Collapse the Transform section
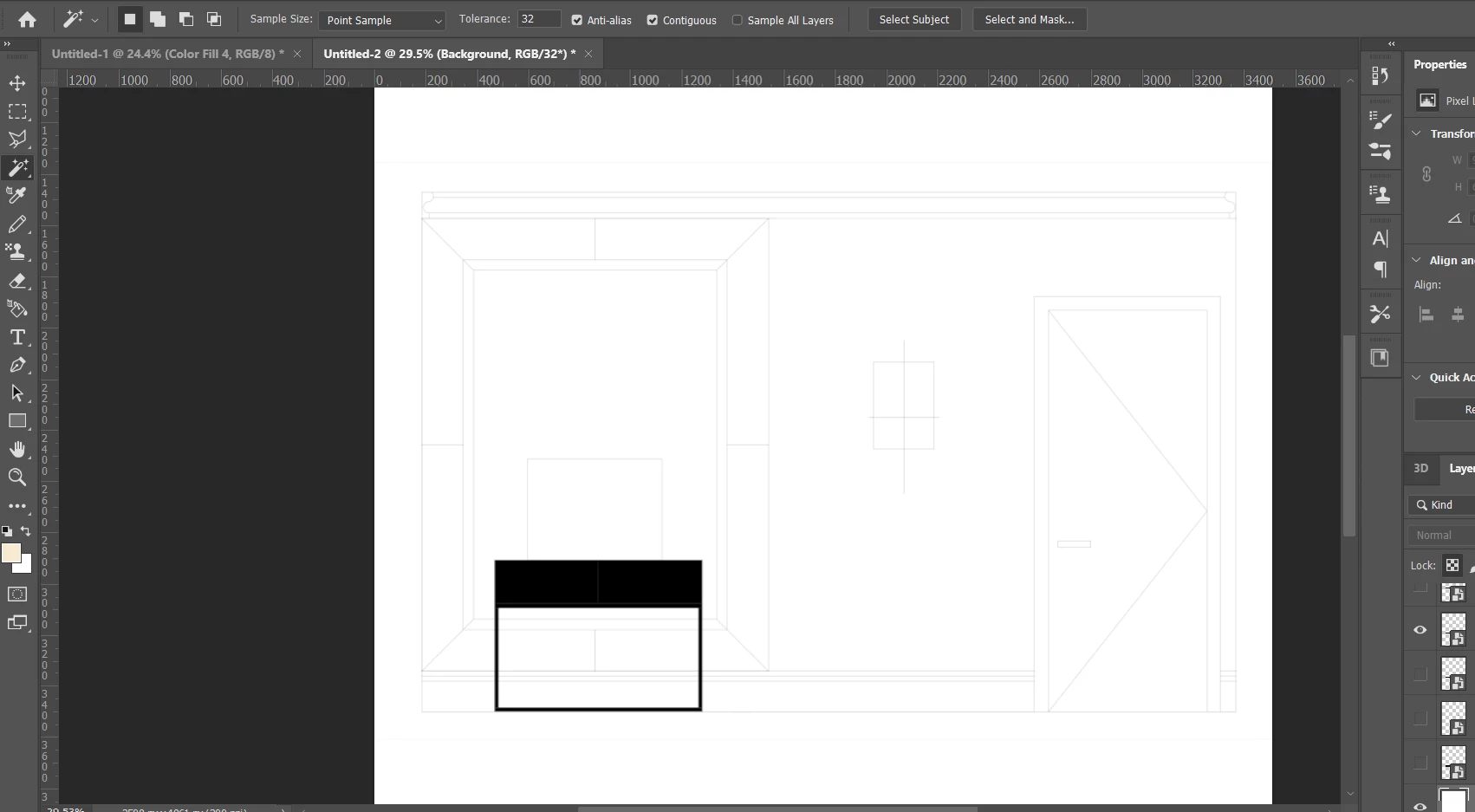The width and height of the screenshot is (1475, 812). [1416, 133]
